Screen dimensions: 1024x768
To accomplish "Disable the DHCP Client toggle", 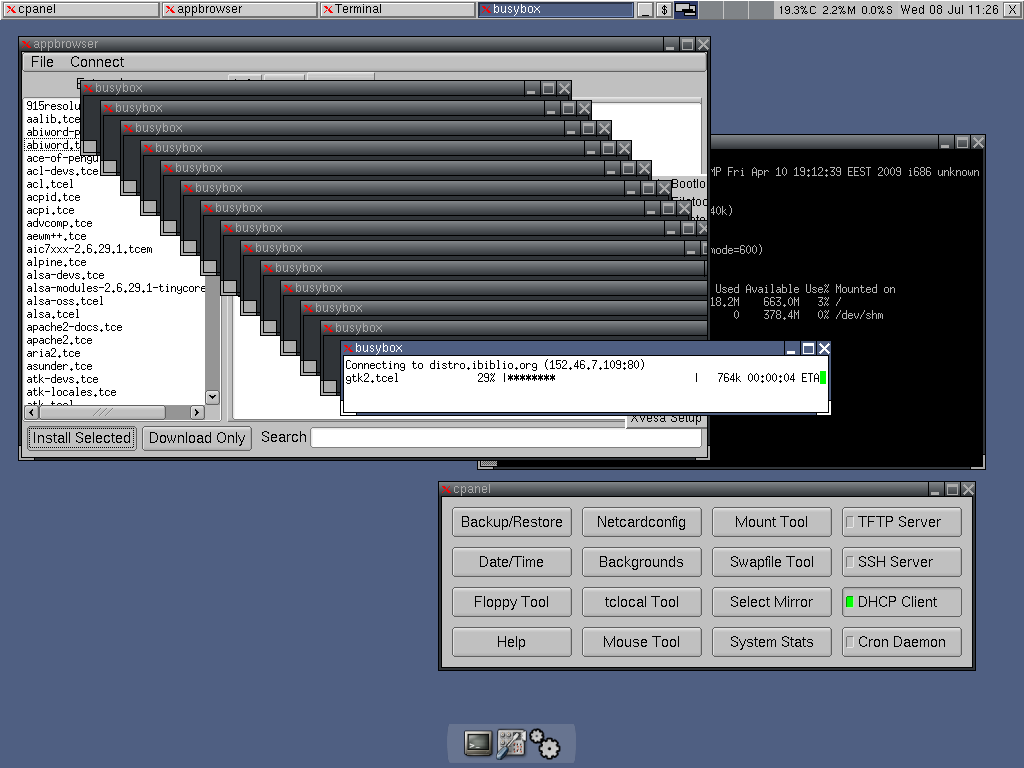I will click(x=902, y=602).
